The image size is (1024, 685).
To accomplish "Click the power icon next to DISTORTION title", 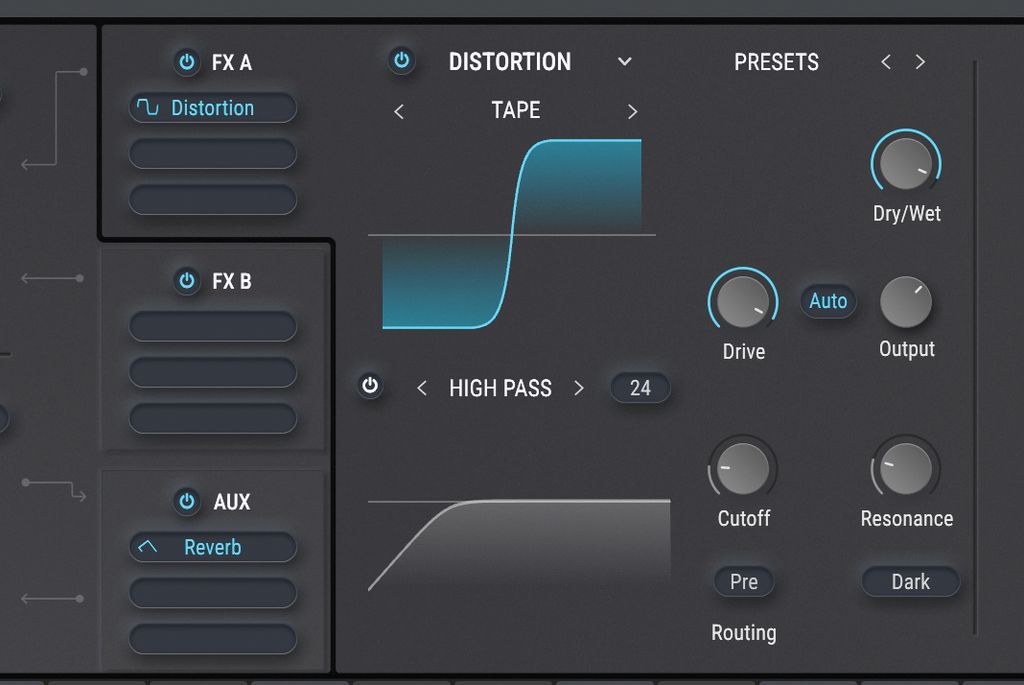I will (402, 61).
